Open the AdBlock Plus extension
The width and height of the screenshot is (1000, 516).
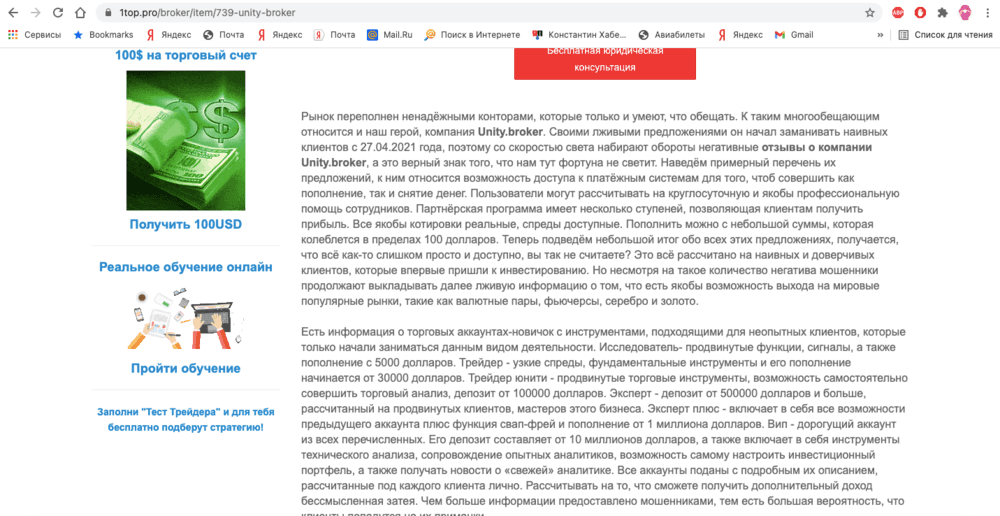pos(897,13)
